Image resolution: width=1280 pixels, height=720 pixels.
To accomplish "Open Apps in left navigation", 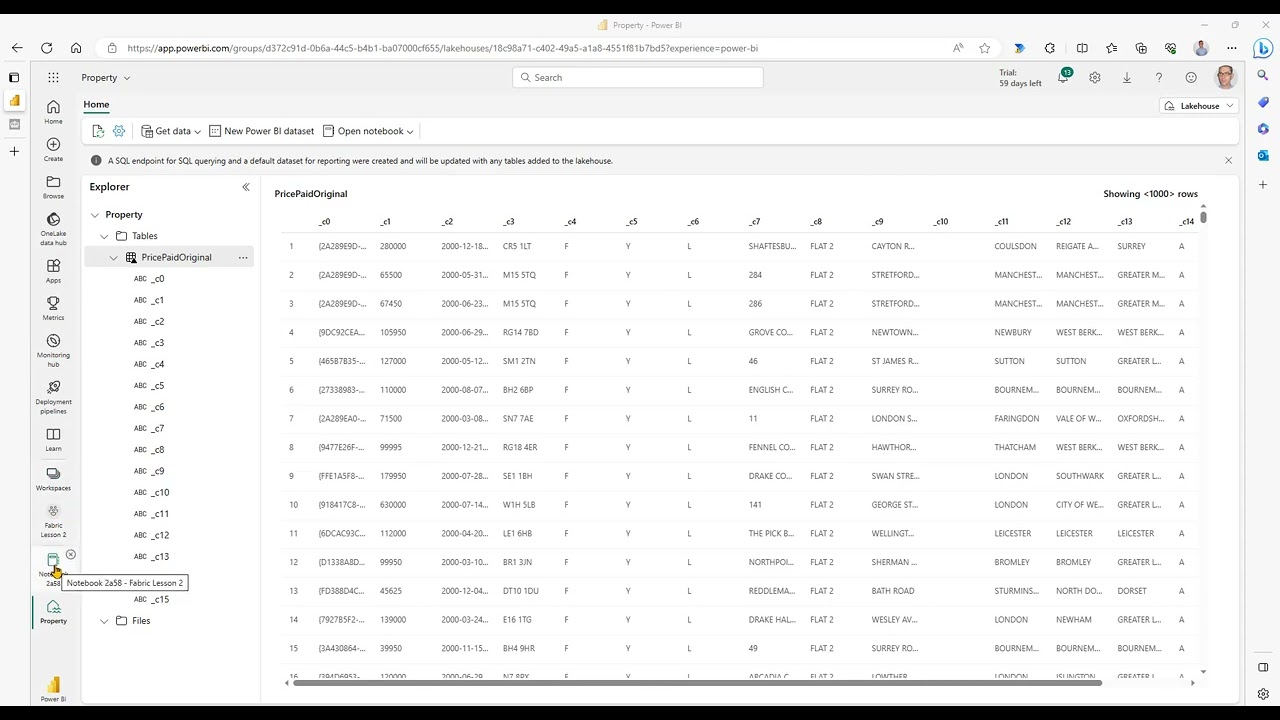I will (53, 270).
